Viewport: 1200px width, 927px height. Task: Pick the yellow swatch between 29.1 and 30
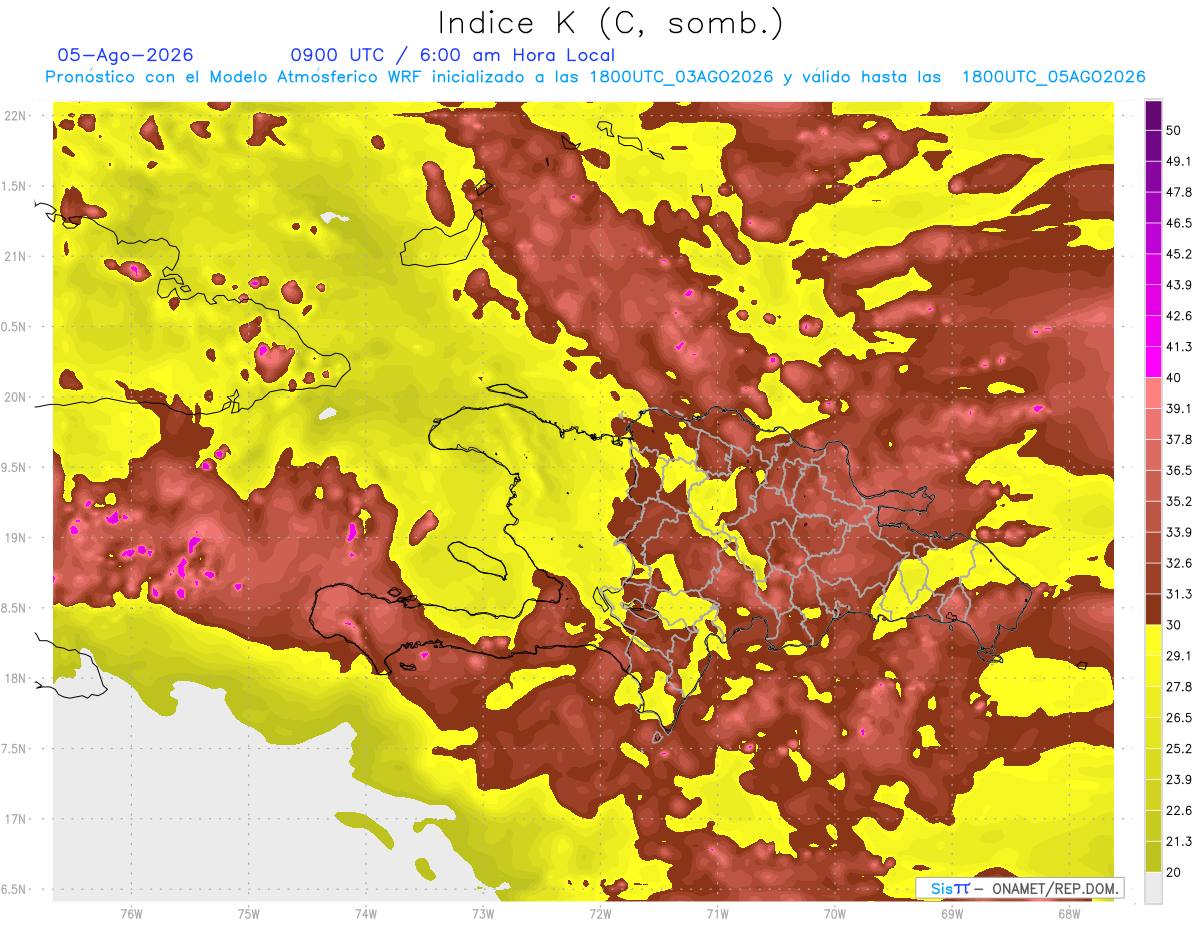point(1153,640)
